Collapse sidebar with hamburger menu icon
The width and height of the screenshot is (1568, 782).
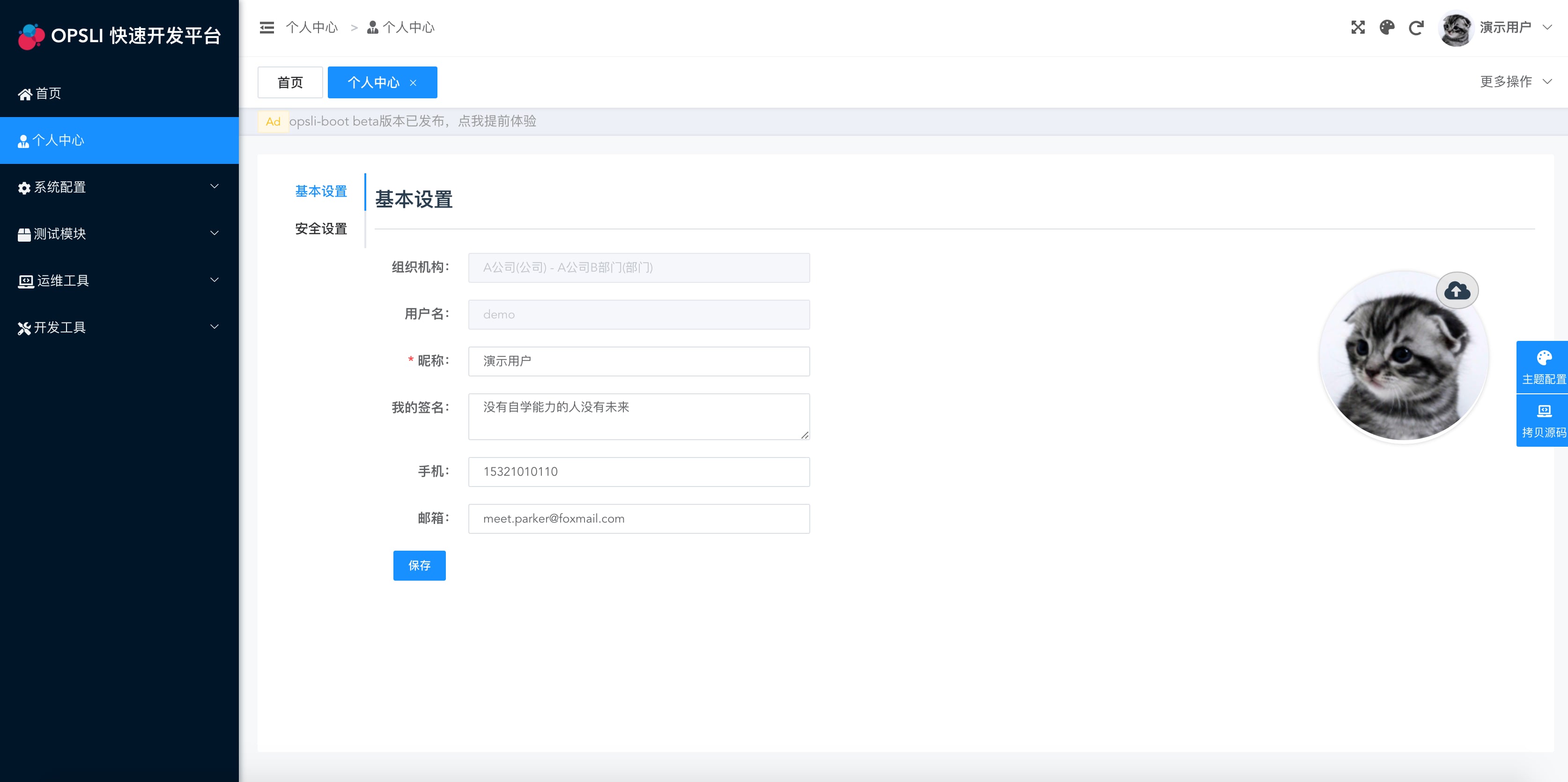tap(266, 27)
